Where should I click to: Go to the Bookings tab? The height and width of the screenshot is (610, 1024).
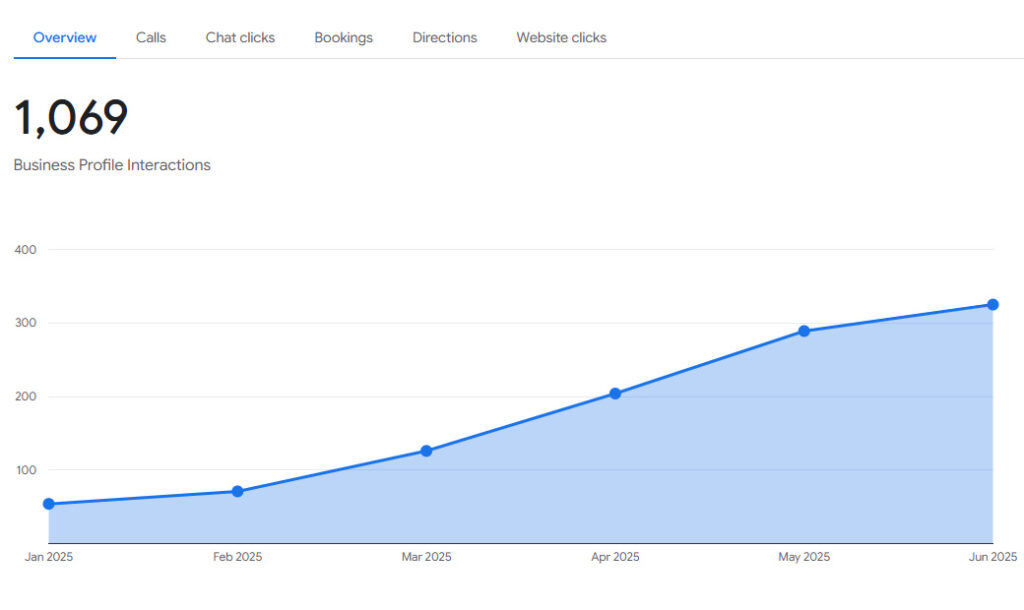(x=343, y=38)
